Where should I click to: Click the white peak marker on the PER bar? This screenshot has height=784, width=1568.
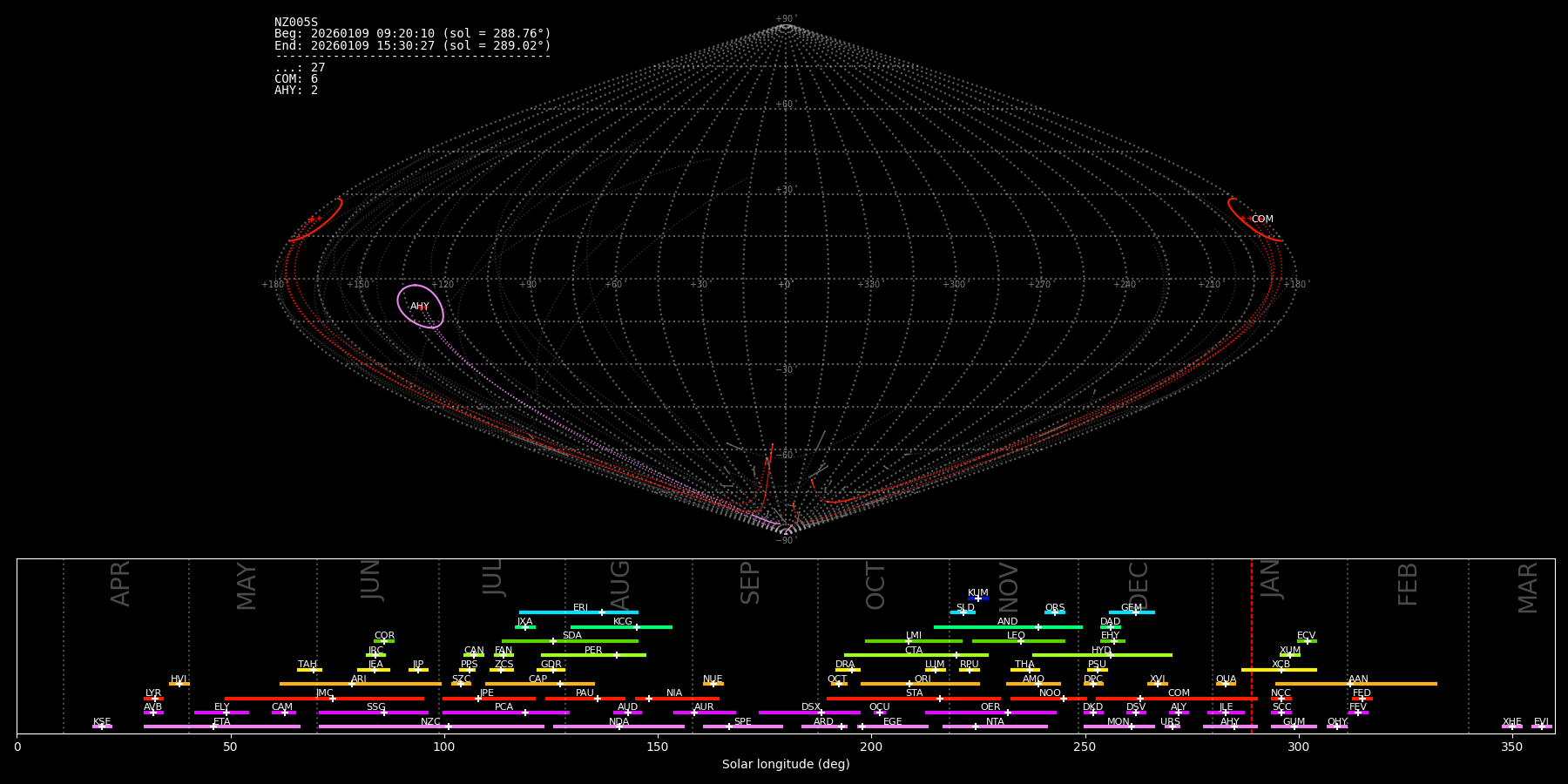[617, 655]
